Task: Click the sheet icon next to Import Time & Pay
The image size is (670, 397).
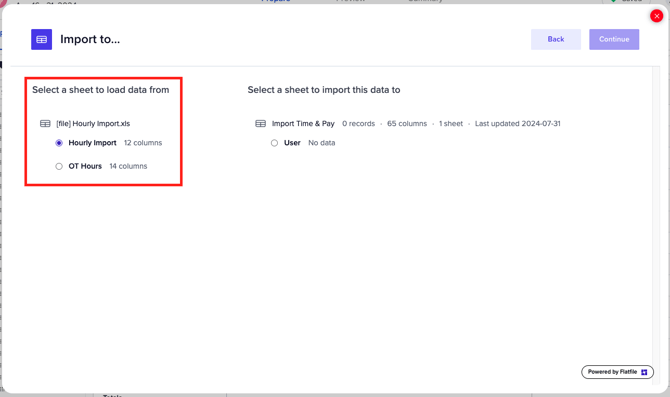Action: (261, 124)
